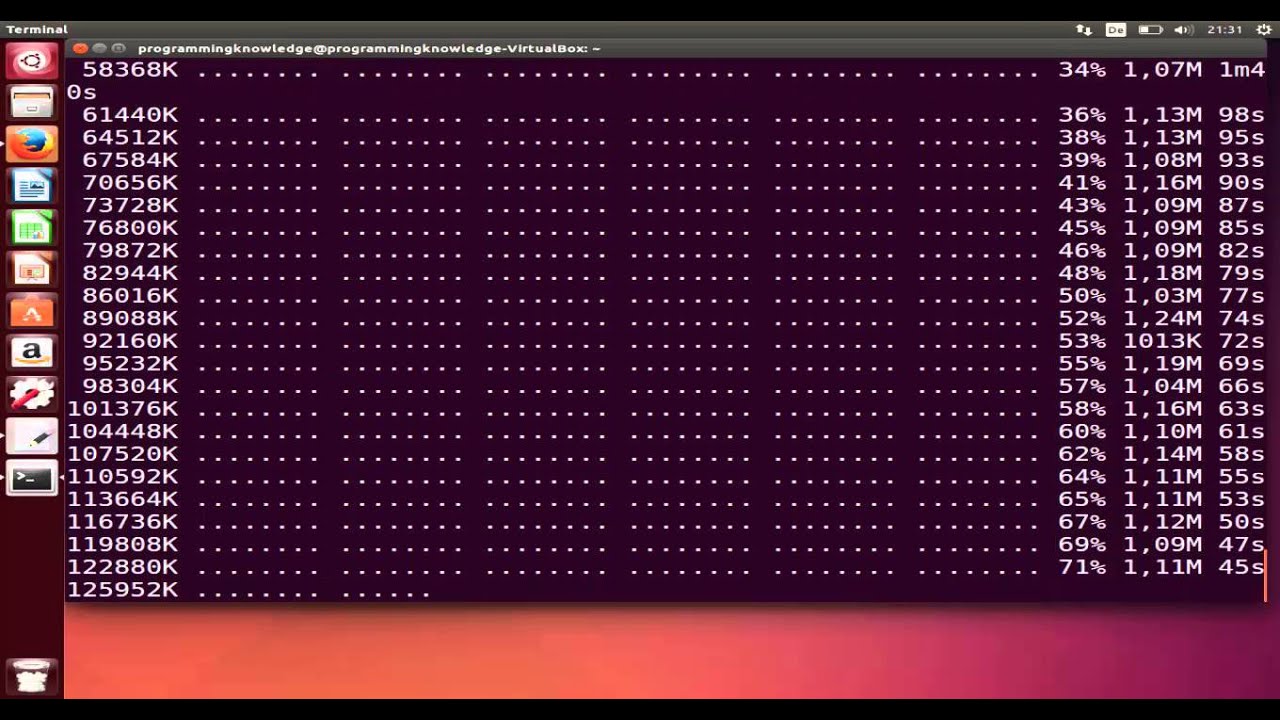Click the 101376K offset text
Screen dimensions: 1280x720
[x=123, y=409]
